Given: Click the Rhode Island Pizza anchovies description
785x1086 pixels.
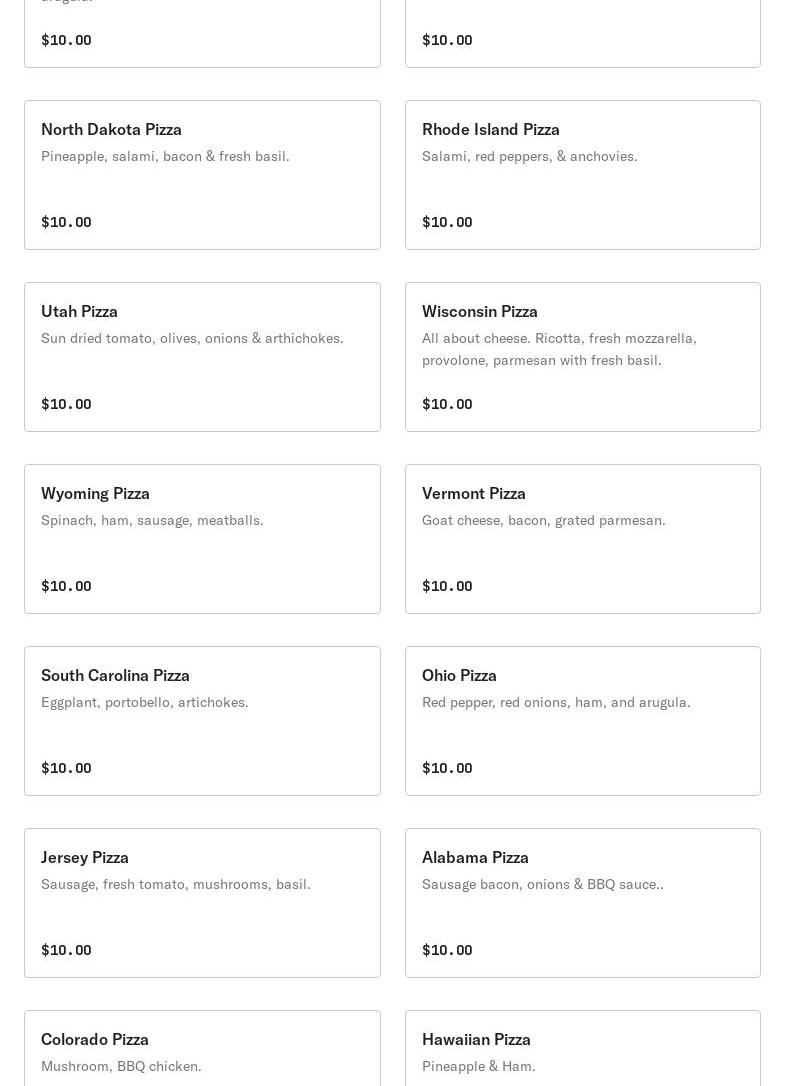Looking at the screenshot, I should 529,157.
